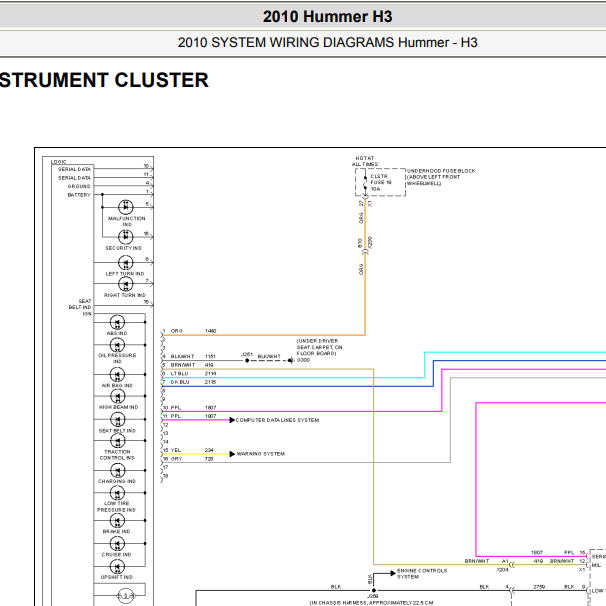Click the Traction Control Ind LED symbol

click(117, 441)
